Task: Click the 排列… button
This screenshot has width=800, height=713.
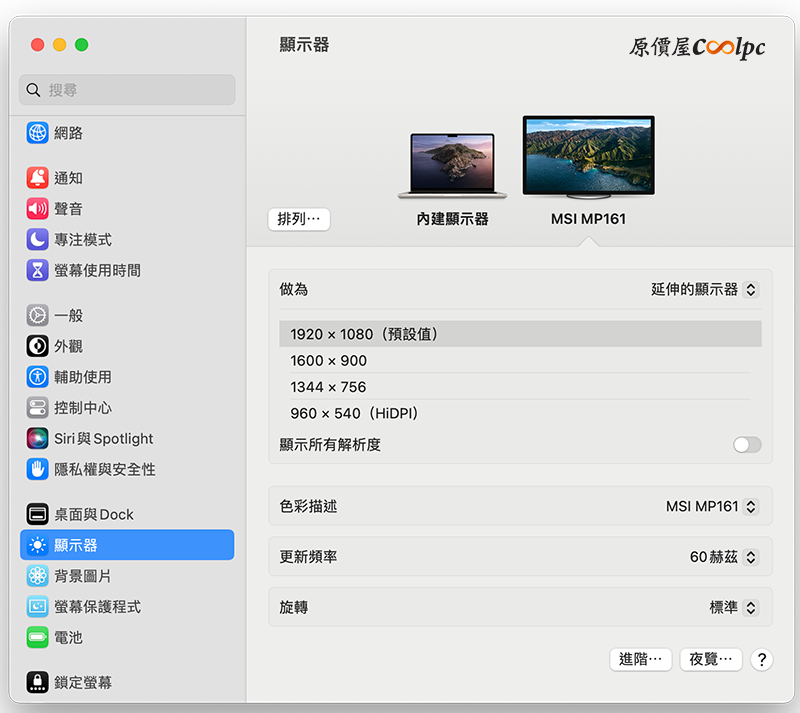Action: pyautogui.click(x=299, y=219)
